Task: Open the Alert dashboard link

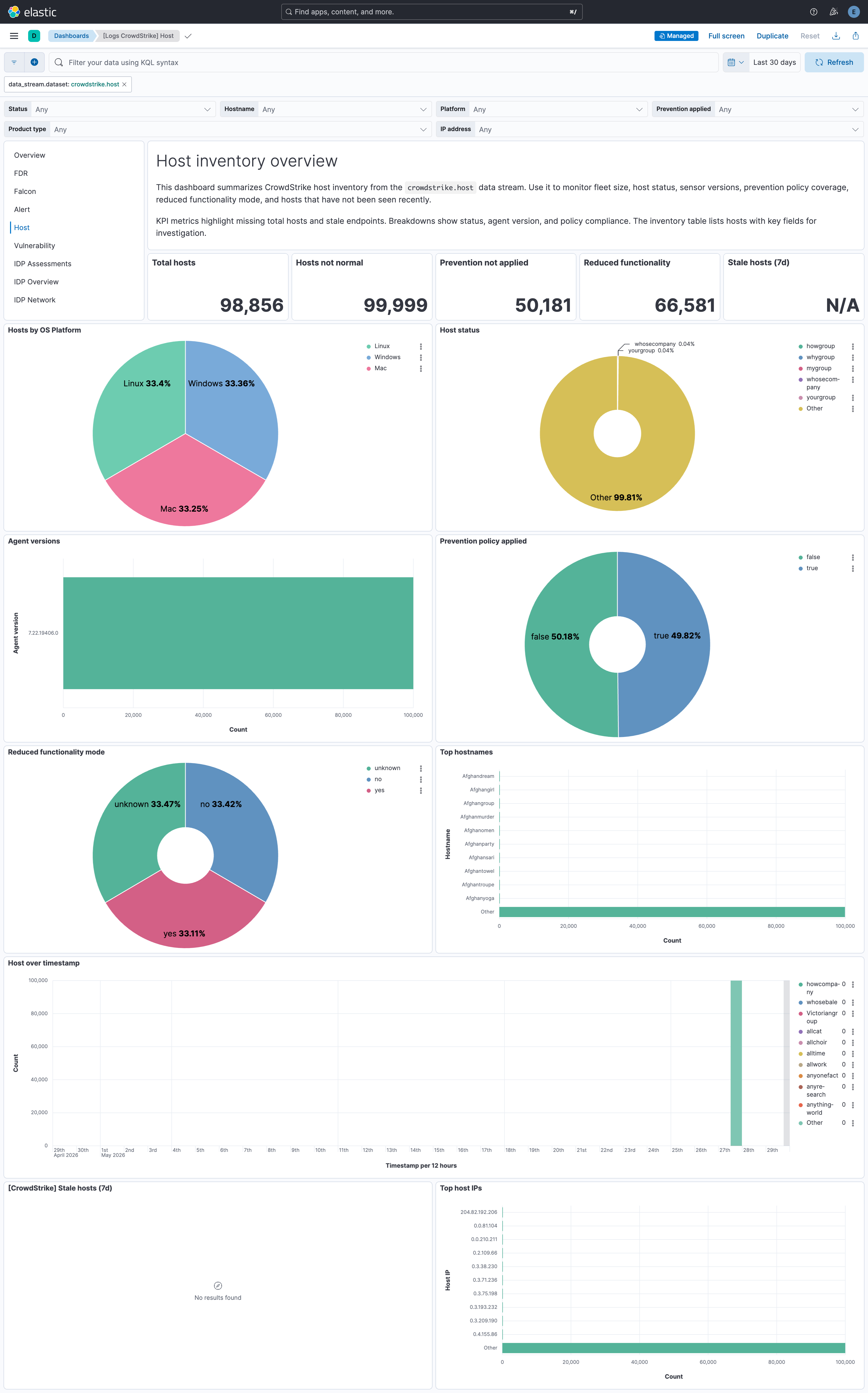Action: click(22, 210)
